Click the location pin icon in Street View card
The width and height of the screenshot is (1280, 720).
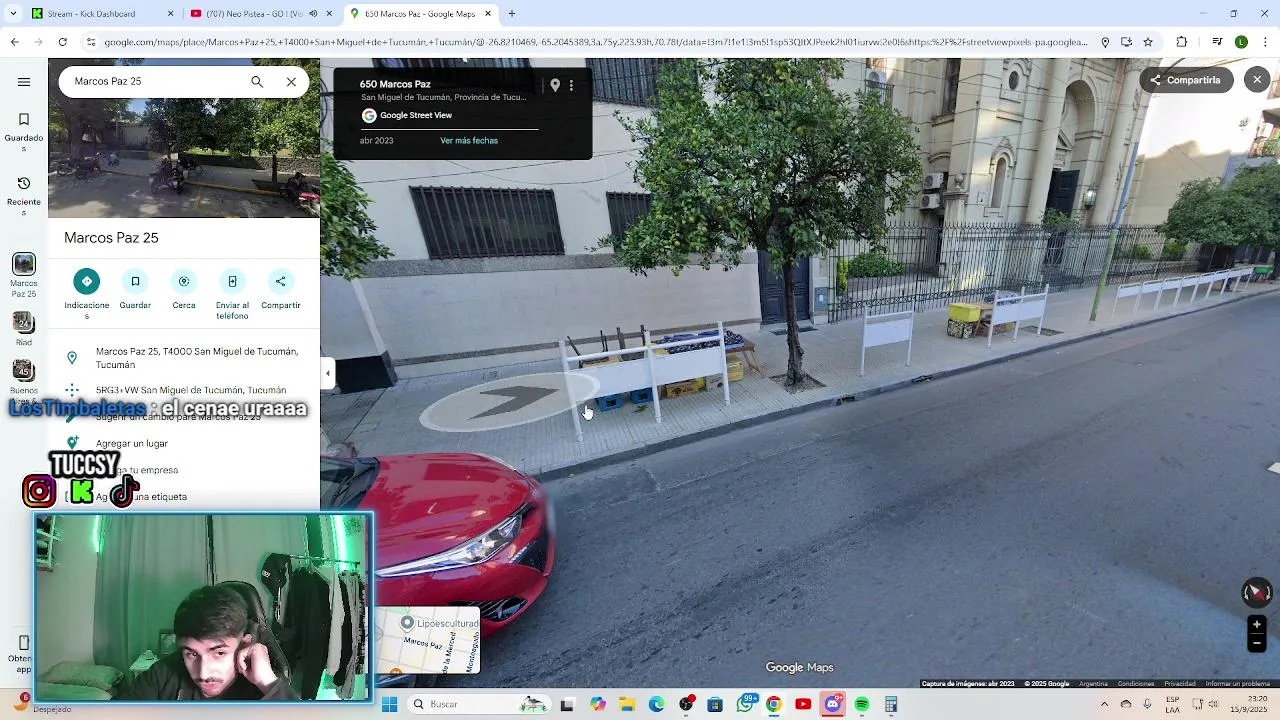pos(555,86)
